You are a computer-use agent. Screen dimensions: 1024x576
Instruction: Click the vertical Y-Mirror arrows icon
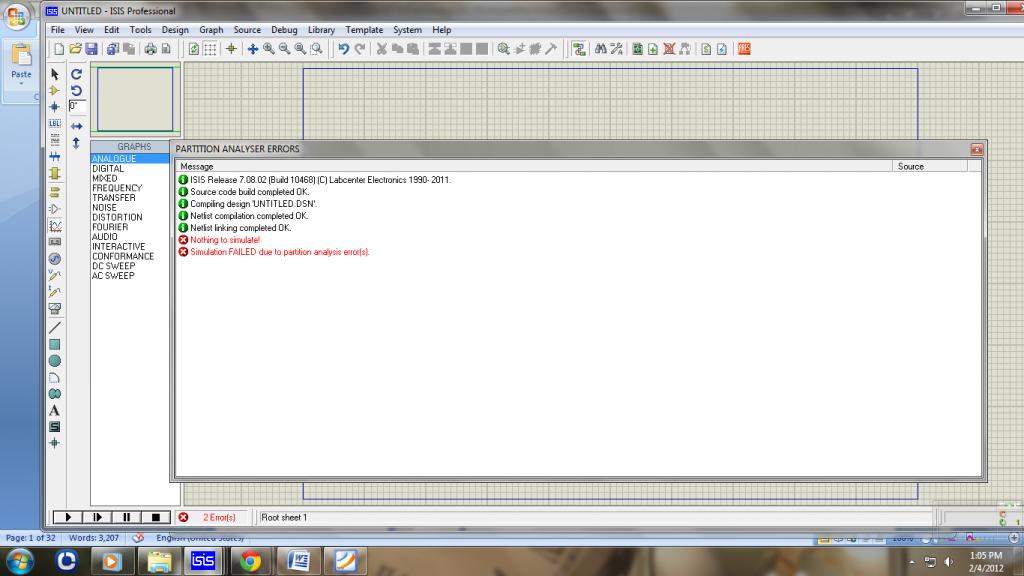tap(76, 142)
